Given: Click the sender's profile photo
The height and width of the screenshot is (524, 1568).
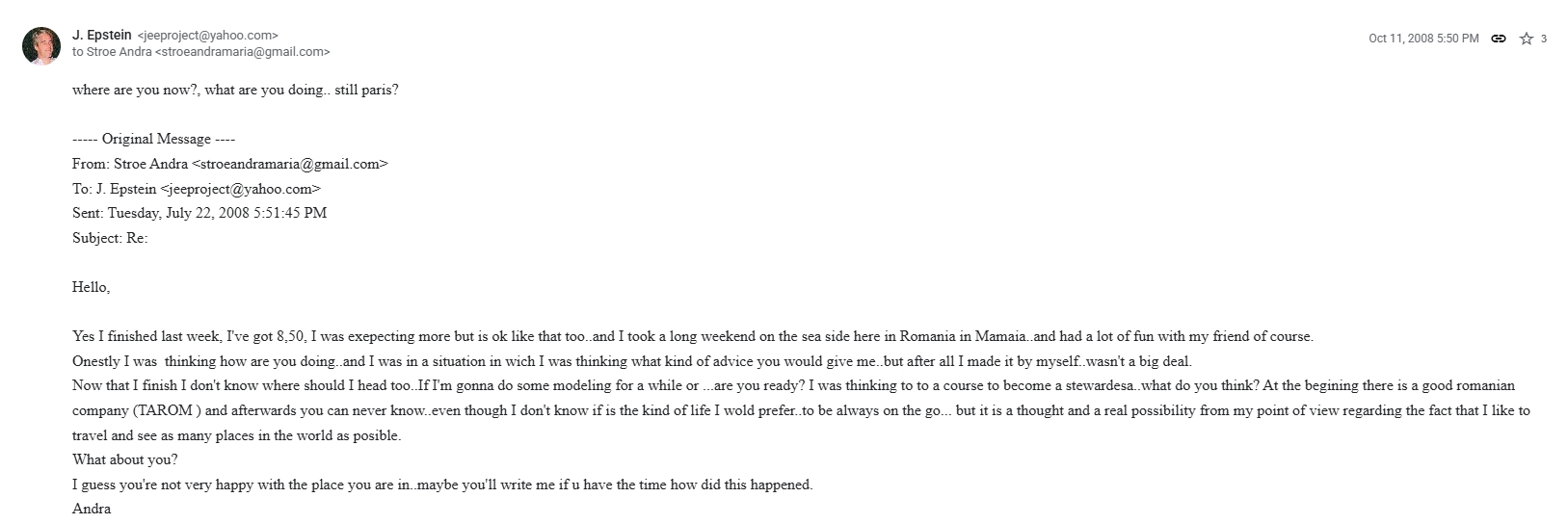Looking at the screenshot, I should click(41, 45).
